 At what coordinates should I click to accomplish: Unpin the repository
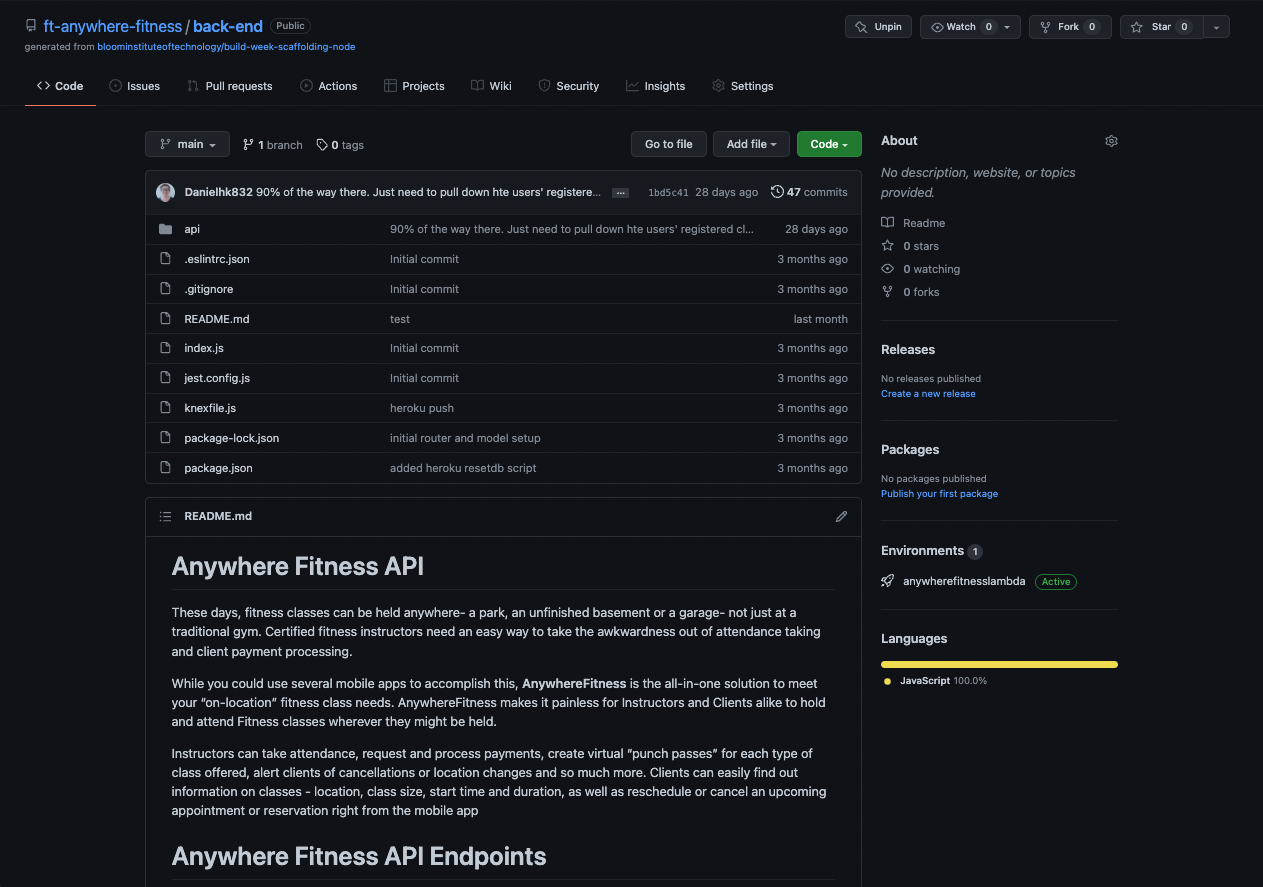coord(878,27)
